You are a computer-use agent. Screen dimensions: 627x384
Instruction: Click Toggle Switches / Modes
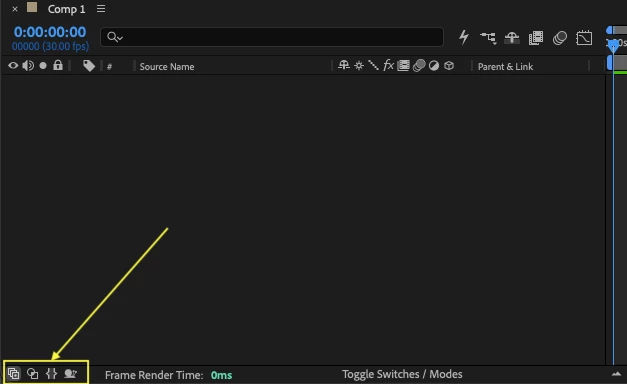[402, 374]
